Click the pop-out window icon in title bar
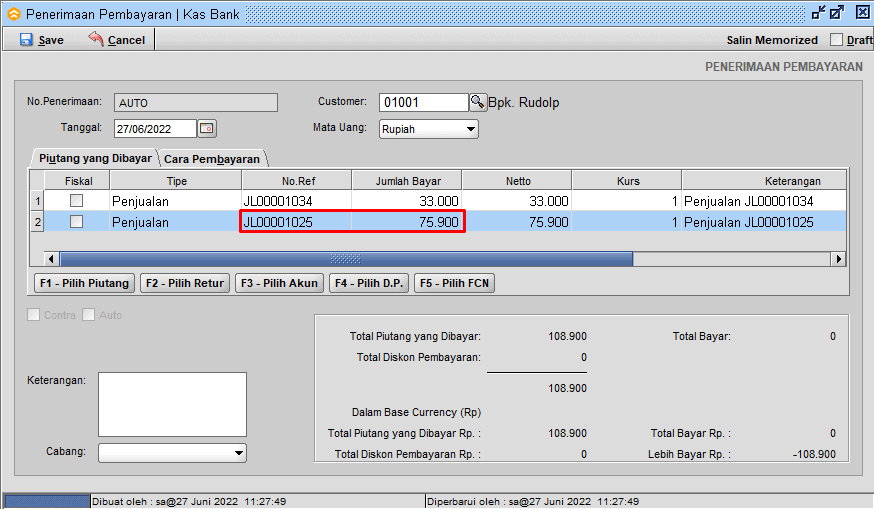 (x=837, y=12)
